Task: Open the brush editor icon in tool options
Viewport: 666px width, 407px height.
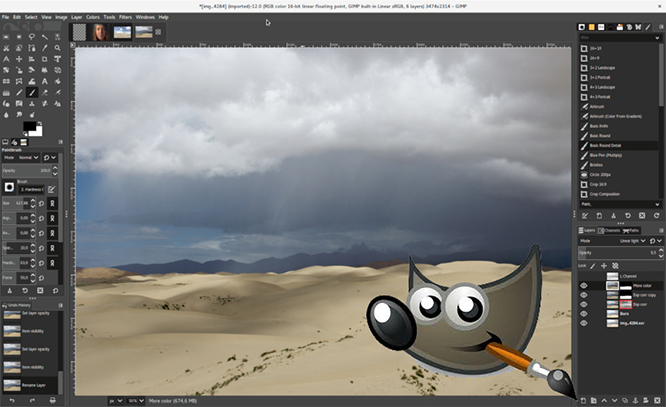Action: pyautogui.click(x=51, y=189)
